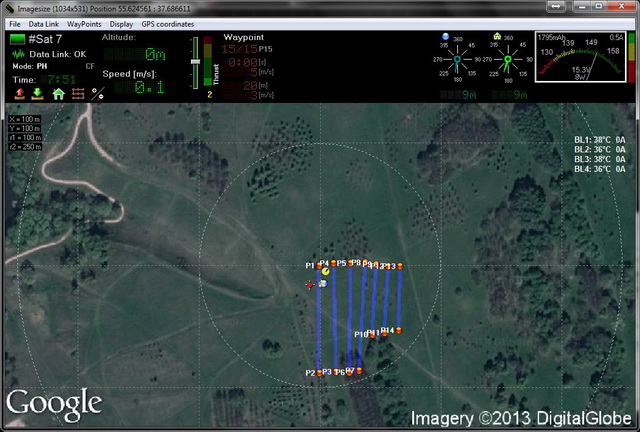This screenshot has width=640, height=432.
Task: Select waypoint marker P2 on map
Action: [x=319, y=373]
